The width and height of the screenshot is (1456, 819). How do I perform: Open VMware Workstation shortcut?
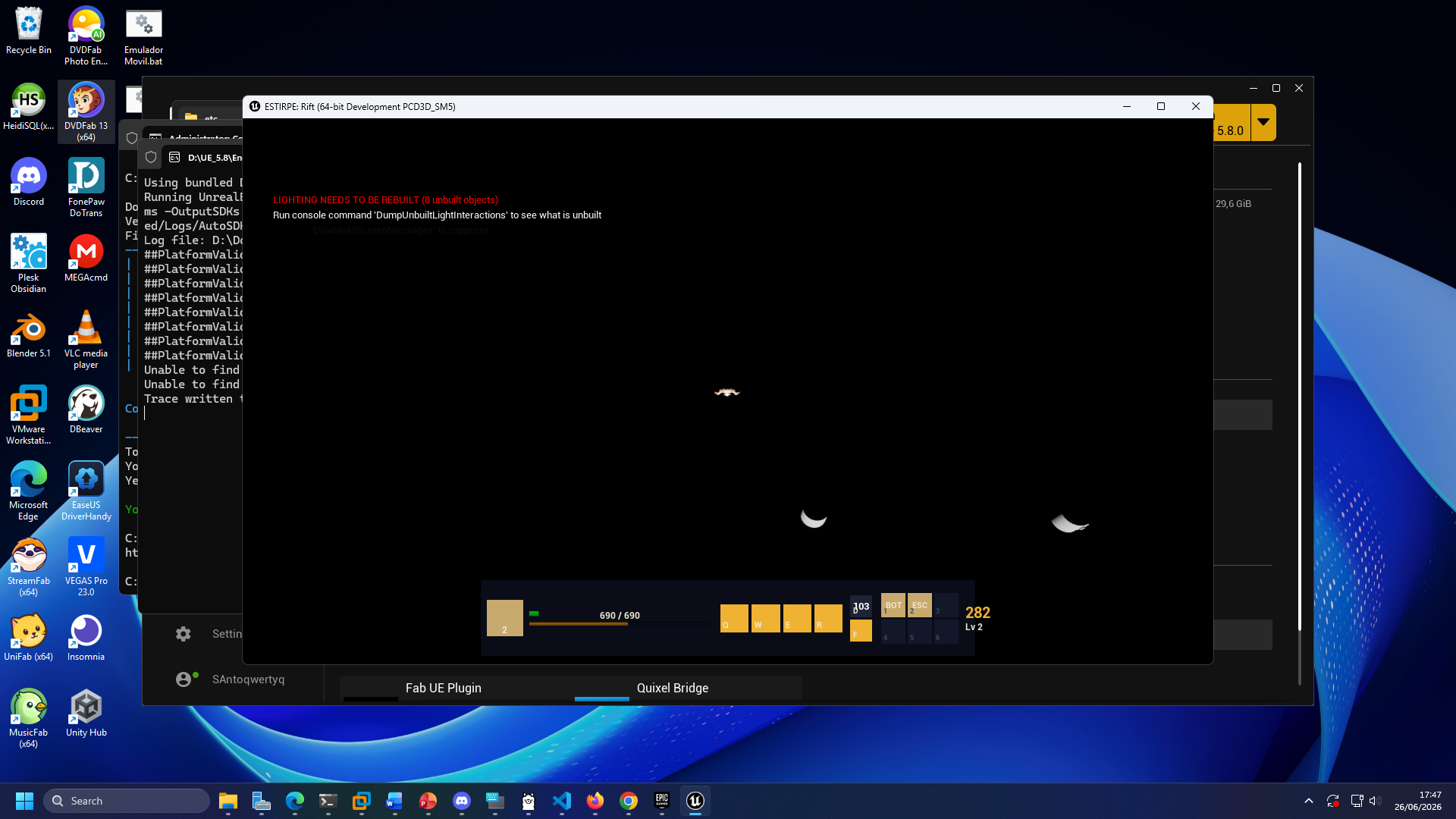29,416
